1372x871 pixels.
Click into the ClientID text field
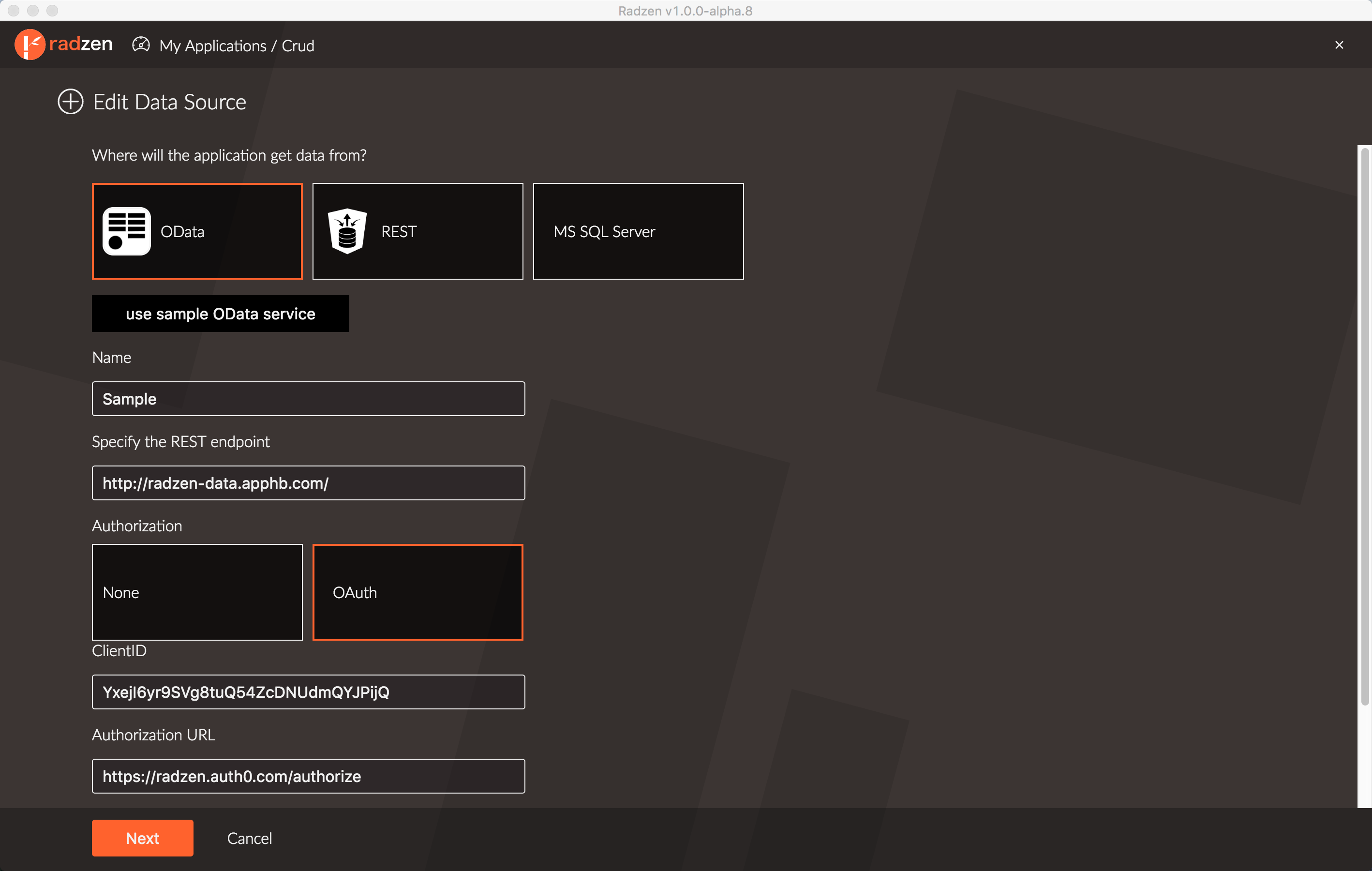click(308, 692)
